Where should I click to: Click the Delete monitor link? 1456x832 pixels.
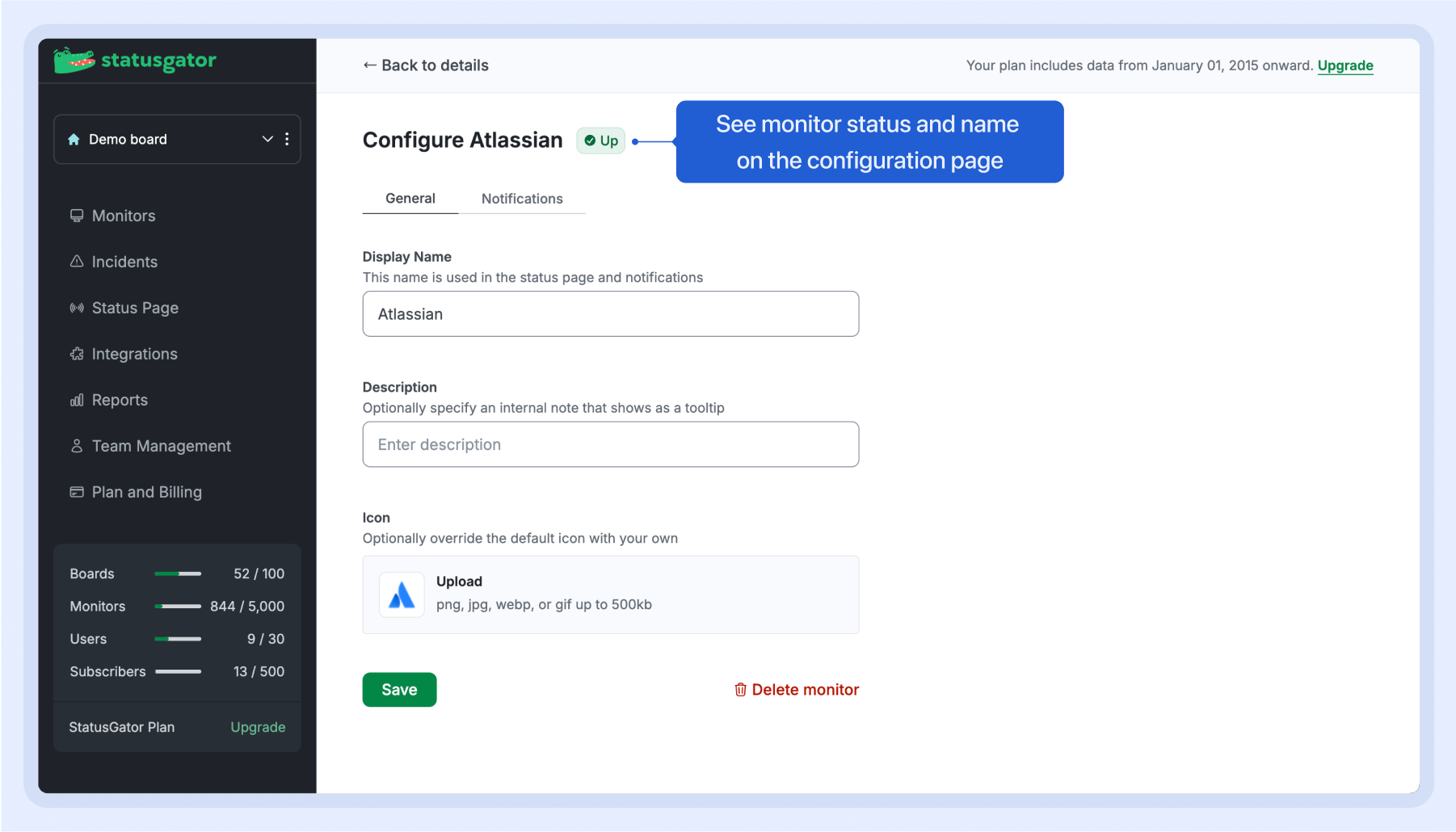(797, 690)
